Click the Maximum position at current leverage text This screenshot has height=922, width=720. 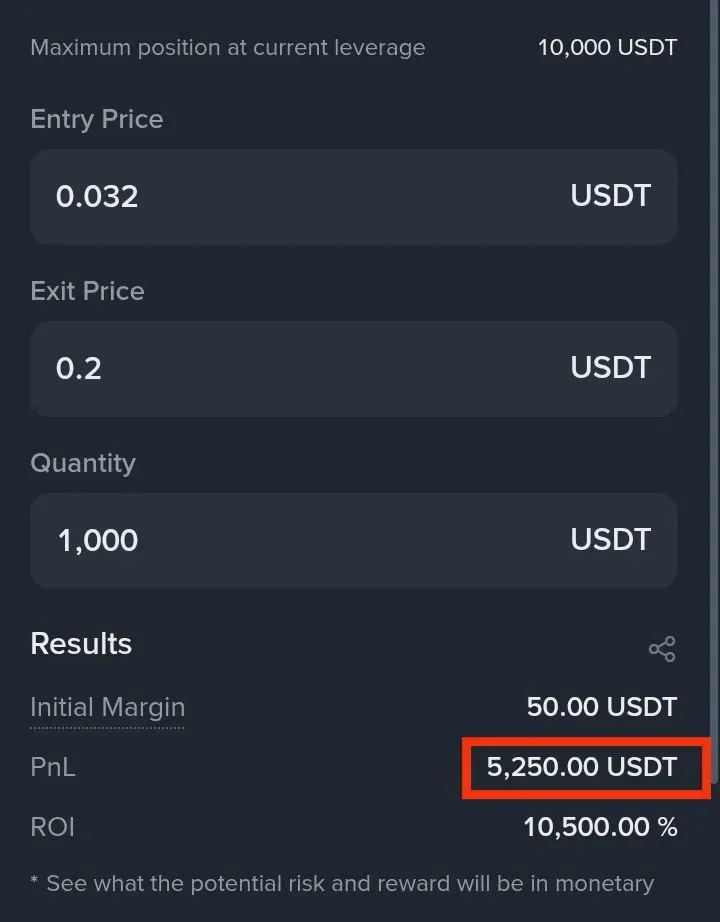pos(227,47)
